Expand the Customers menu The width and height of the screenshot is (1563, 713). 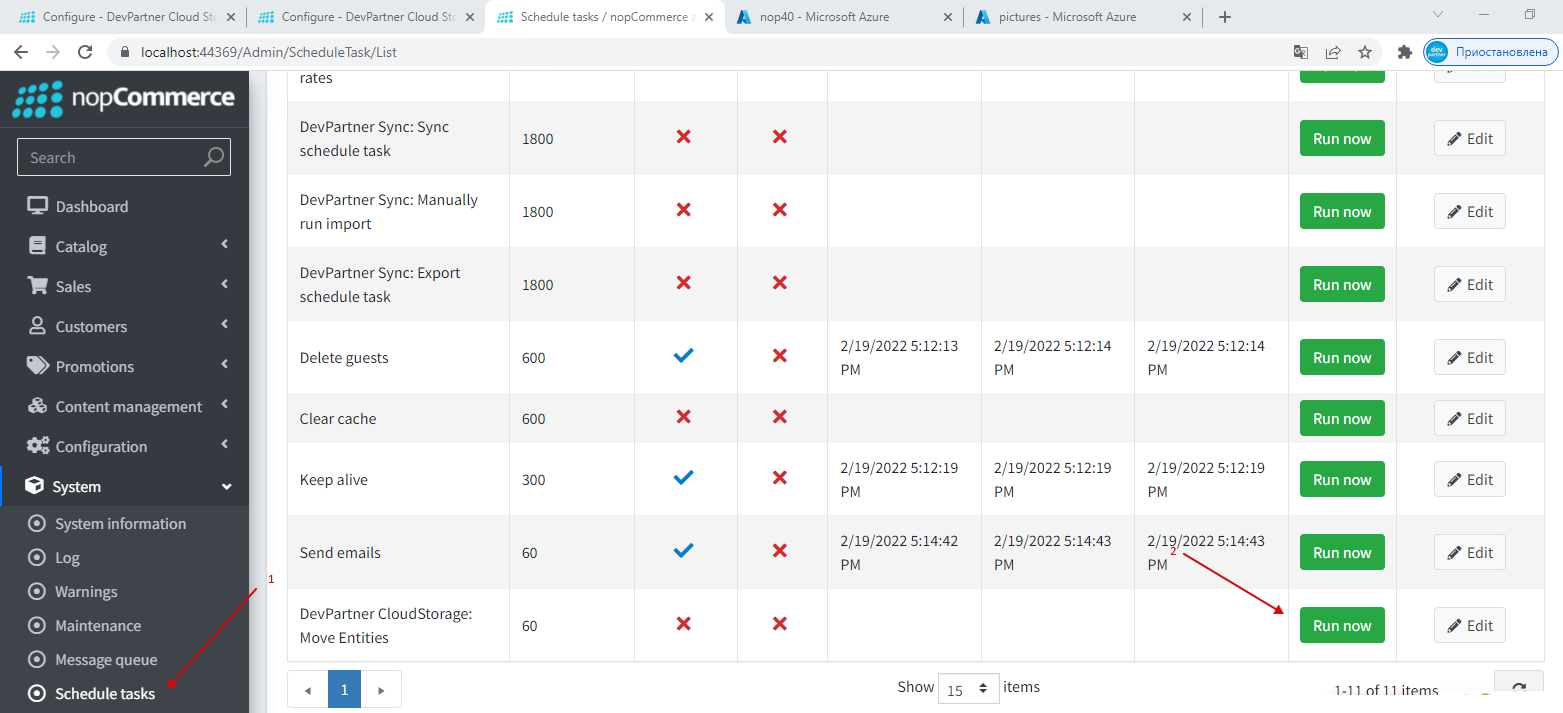(x=124, y=326)
